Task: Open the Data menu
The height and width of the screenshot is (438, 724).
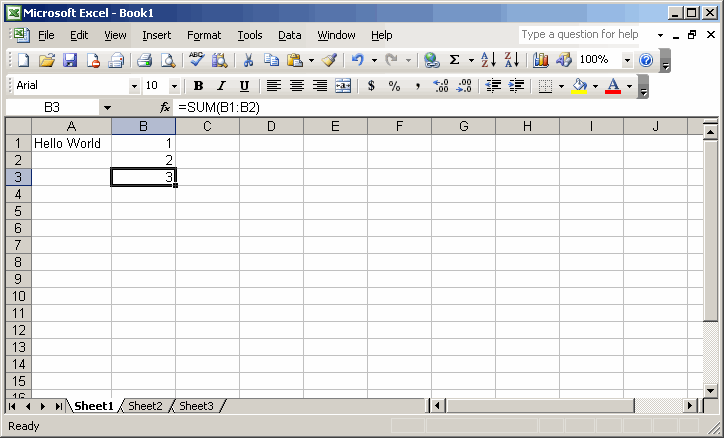Action: click(x=290, y=35)
